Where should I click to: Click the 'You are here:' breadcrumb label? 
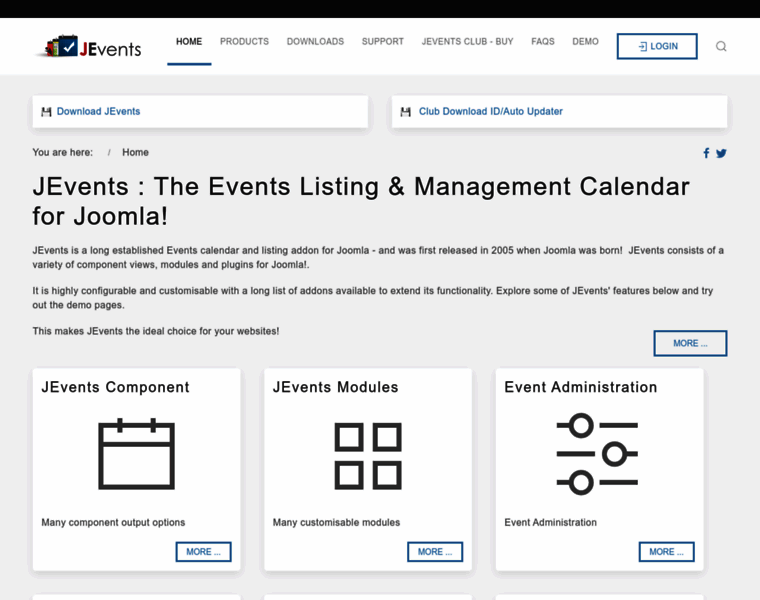click(63, 152)
